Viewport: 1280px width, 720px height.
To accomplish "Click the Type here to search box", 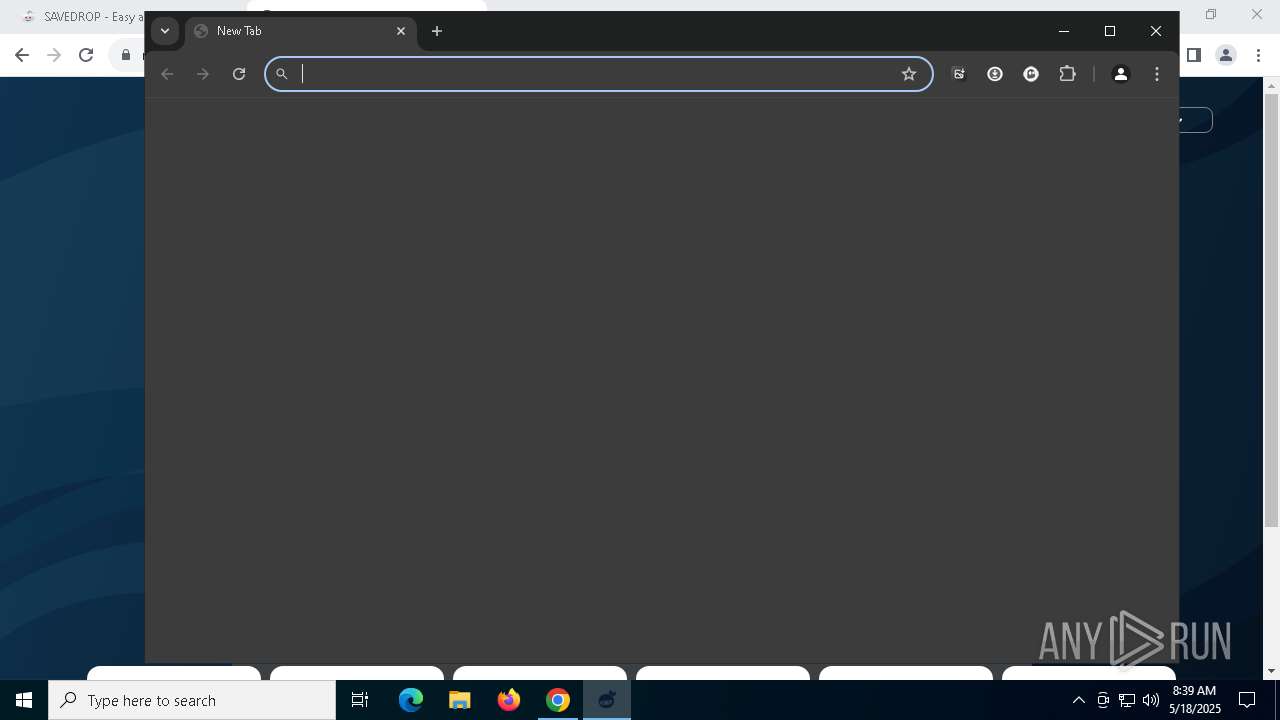I will coord(192,700).
